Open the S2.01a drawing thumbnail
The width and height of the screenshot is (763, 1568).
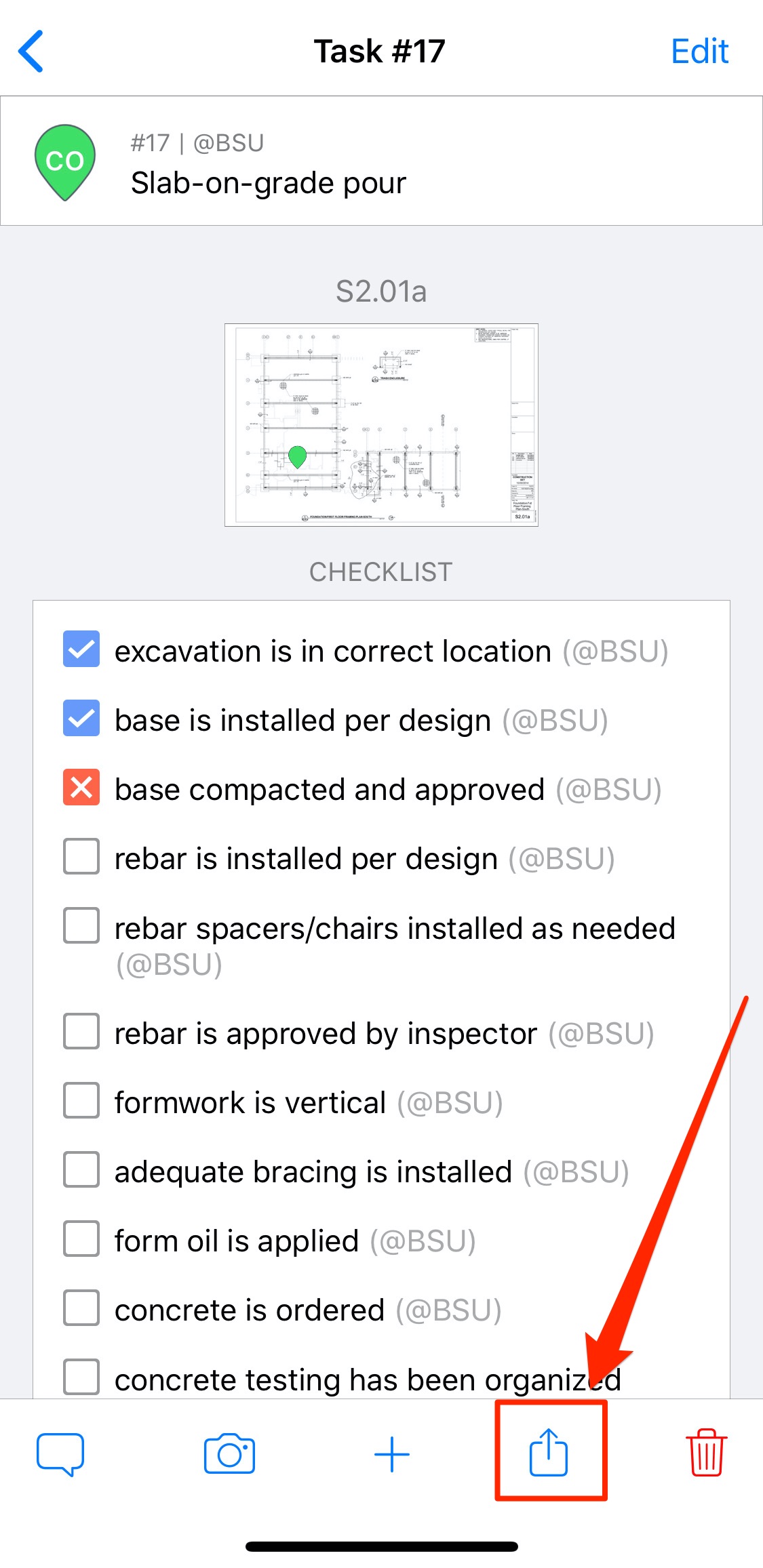tap(381, 425)
